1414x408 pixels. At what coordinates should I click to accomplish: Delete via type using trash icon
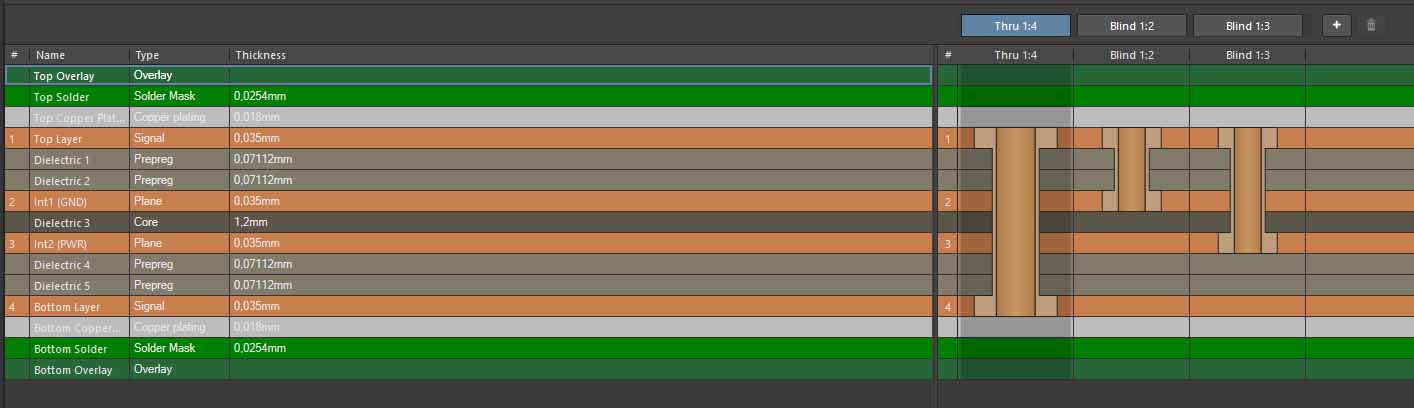click(x=1371, y=25)
